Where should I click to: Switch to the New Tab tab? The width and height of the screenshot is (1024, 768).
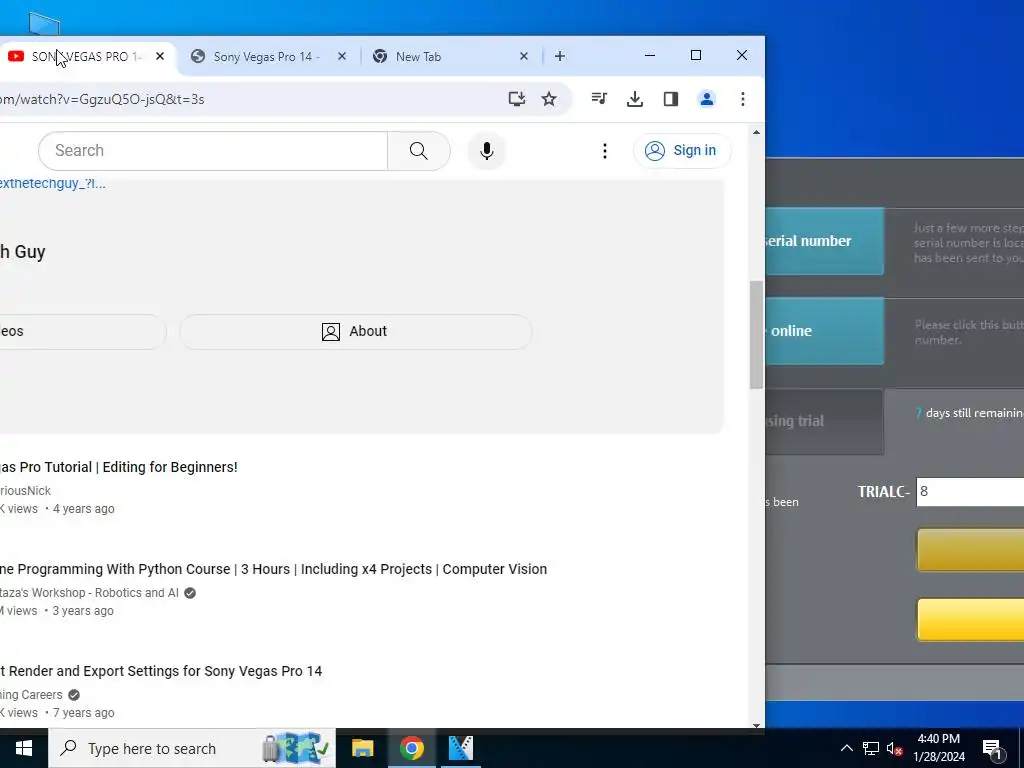(418, 57)
